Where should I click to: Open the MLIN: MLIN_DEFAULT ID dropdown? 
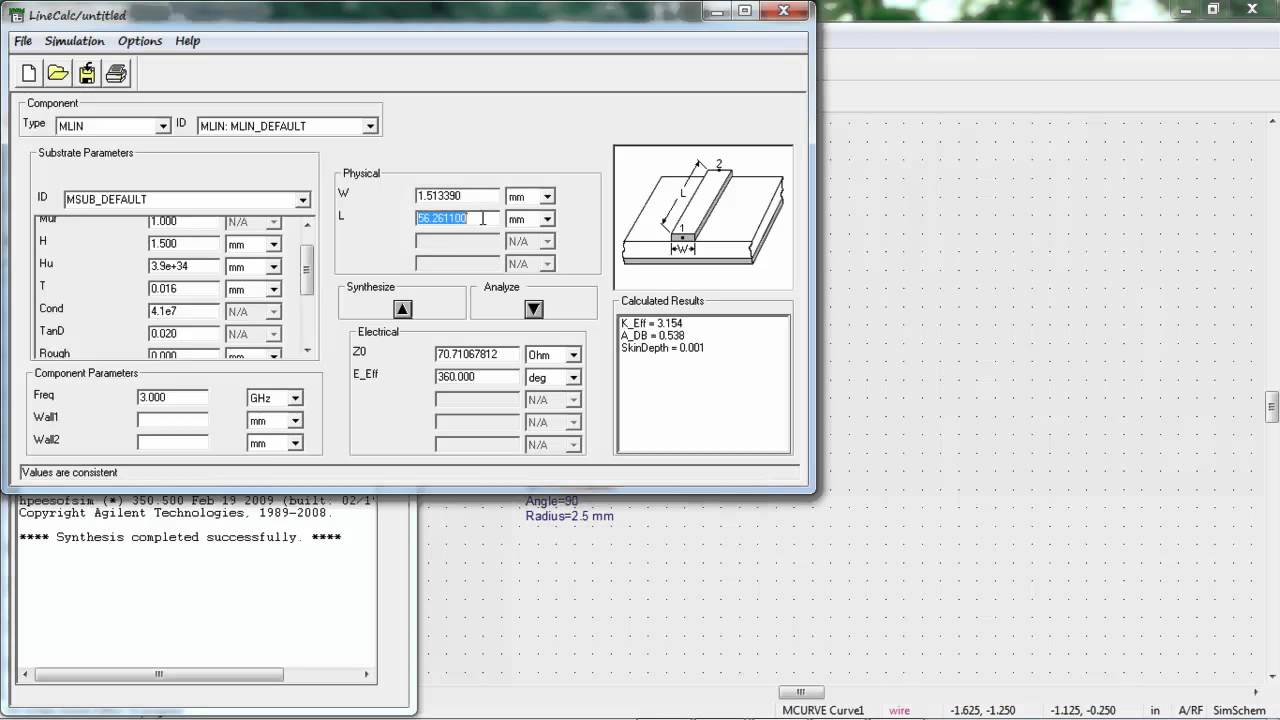click(370, 126)
